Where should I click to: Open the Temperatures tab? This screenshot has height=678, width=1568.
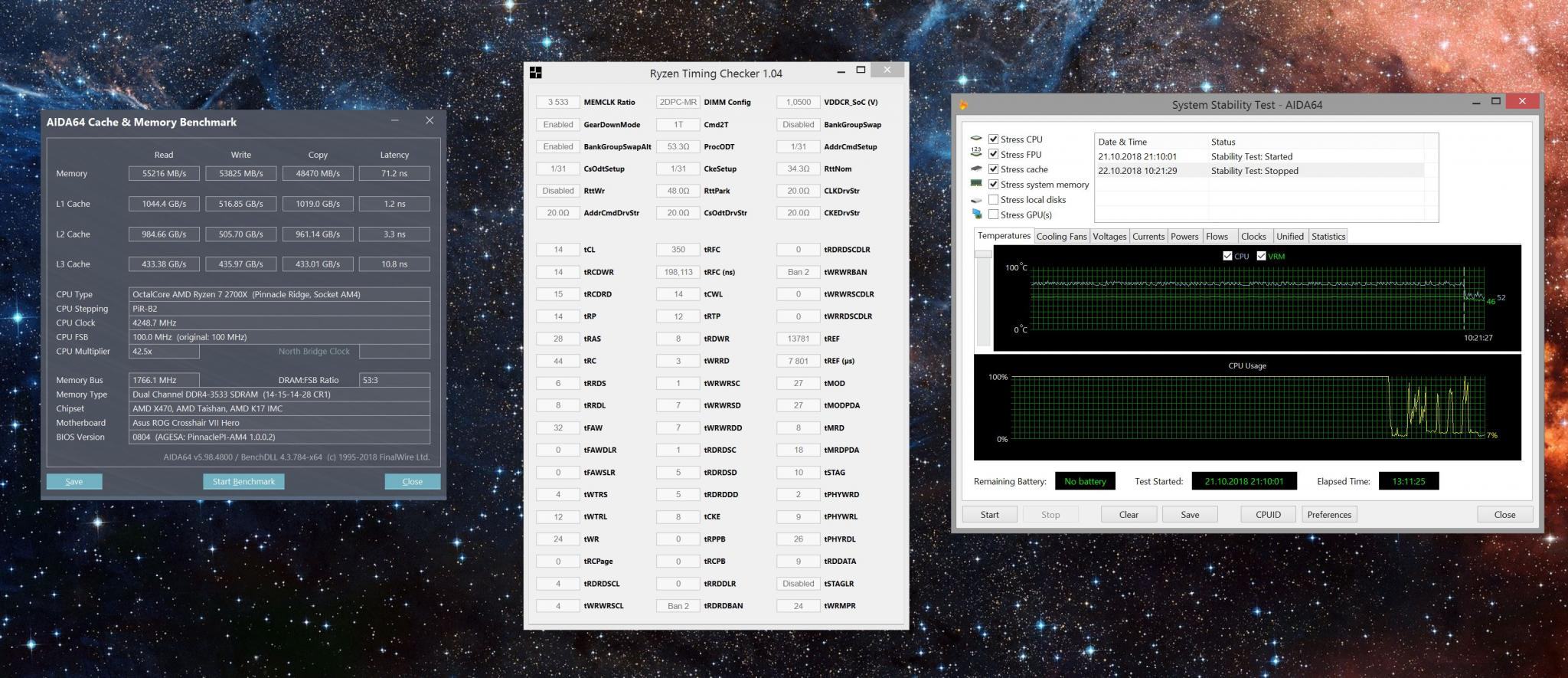tap(1004, 236)
